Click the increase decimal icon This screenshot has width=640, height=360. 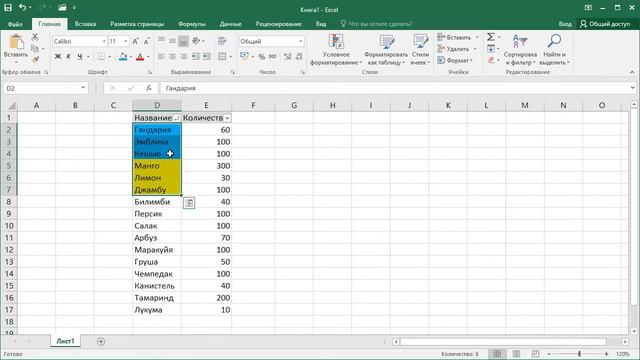[x=288, y=56]
